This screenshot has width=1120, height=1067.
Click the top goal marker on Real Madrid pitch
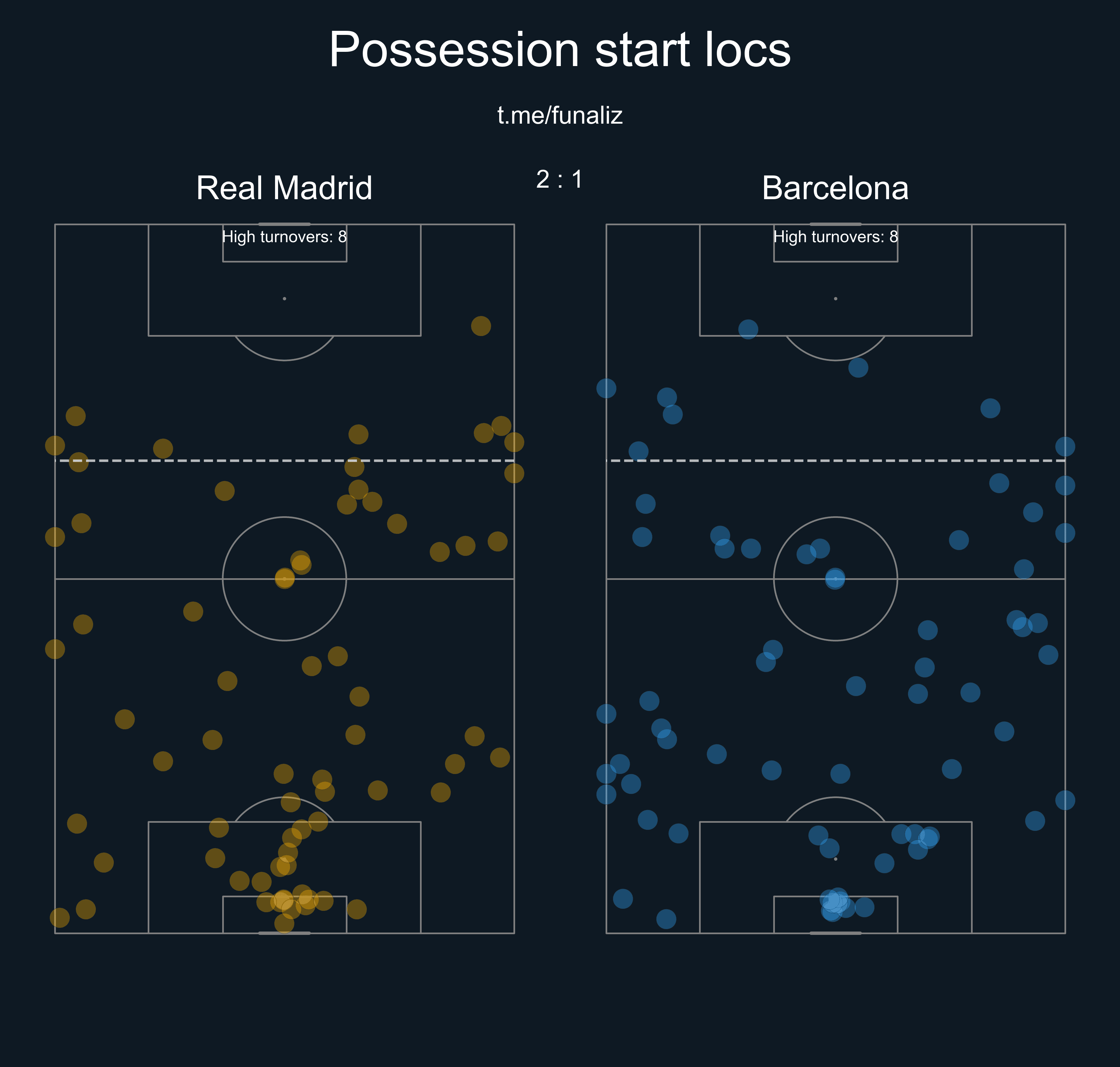coord(284,224)
